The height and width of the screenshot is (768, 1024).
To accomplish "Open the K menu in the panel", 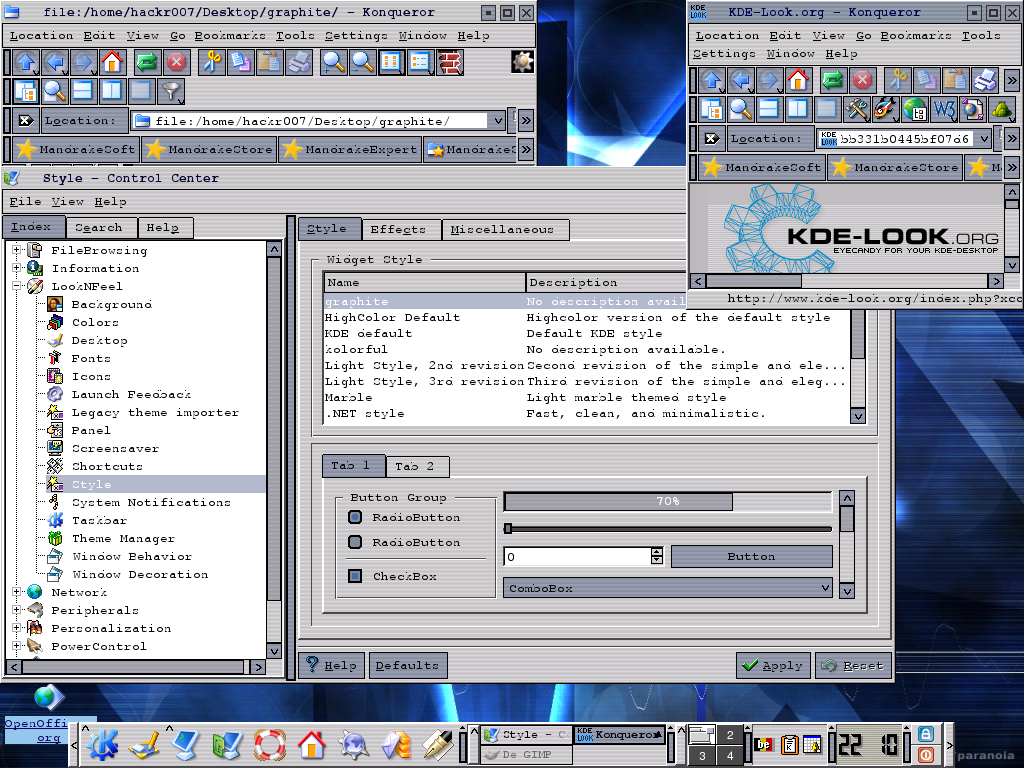I will pos(103,744).
